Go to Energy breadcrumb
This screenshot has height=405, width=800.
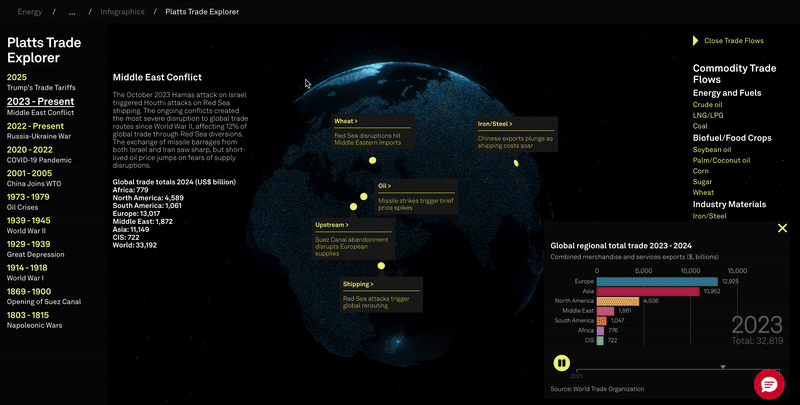(30, 12)
